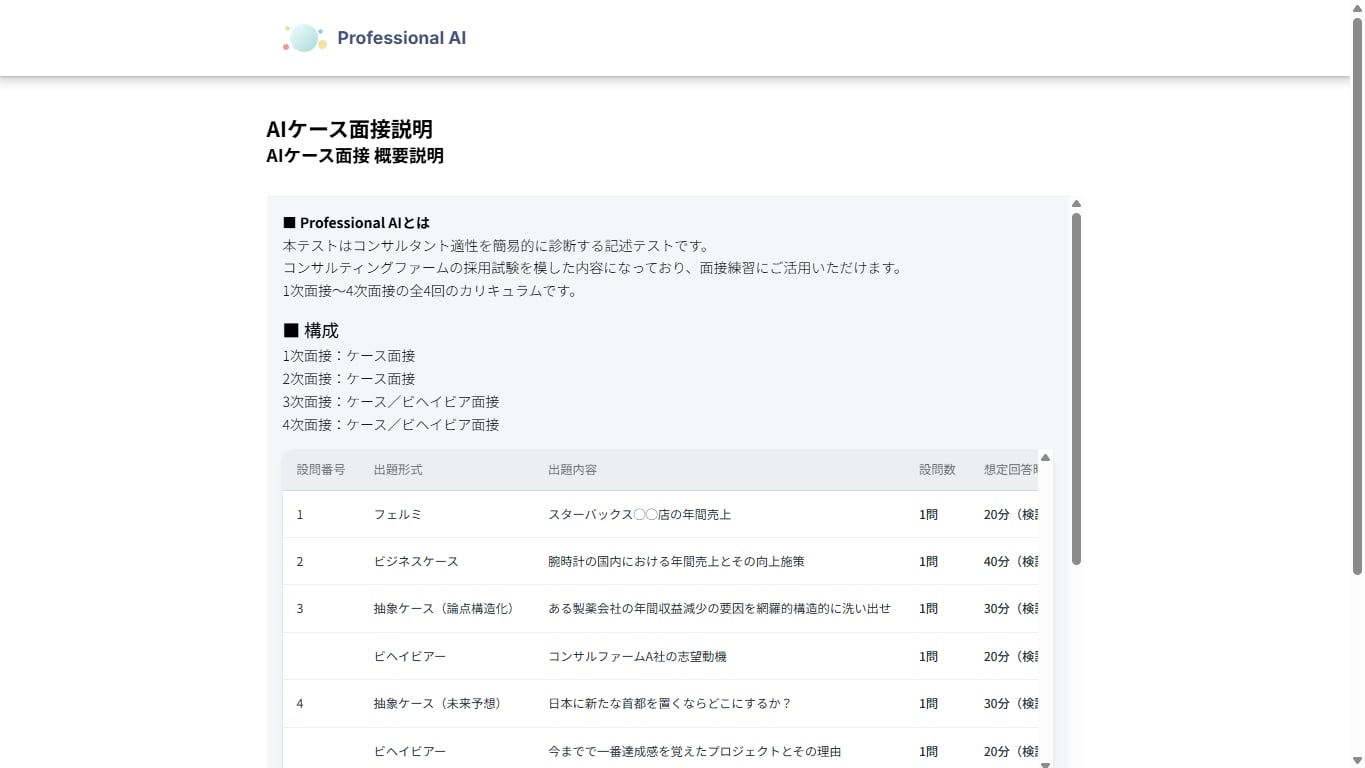Click the コンサルファームA社の志望動機 cell
The image size is (1365, 768).
point(638,657)
